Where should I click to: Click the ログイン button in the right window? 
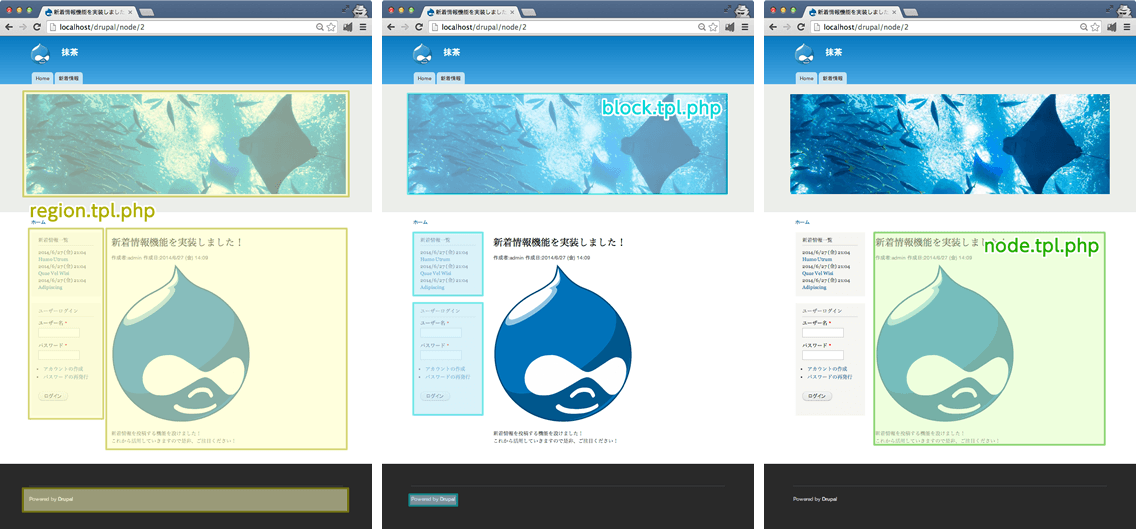817,396
